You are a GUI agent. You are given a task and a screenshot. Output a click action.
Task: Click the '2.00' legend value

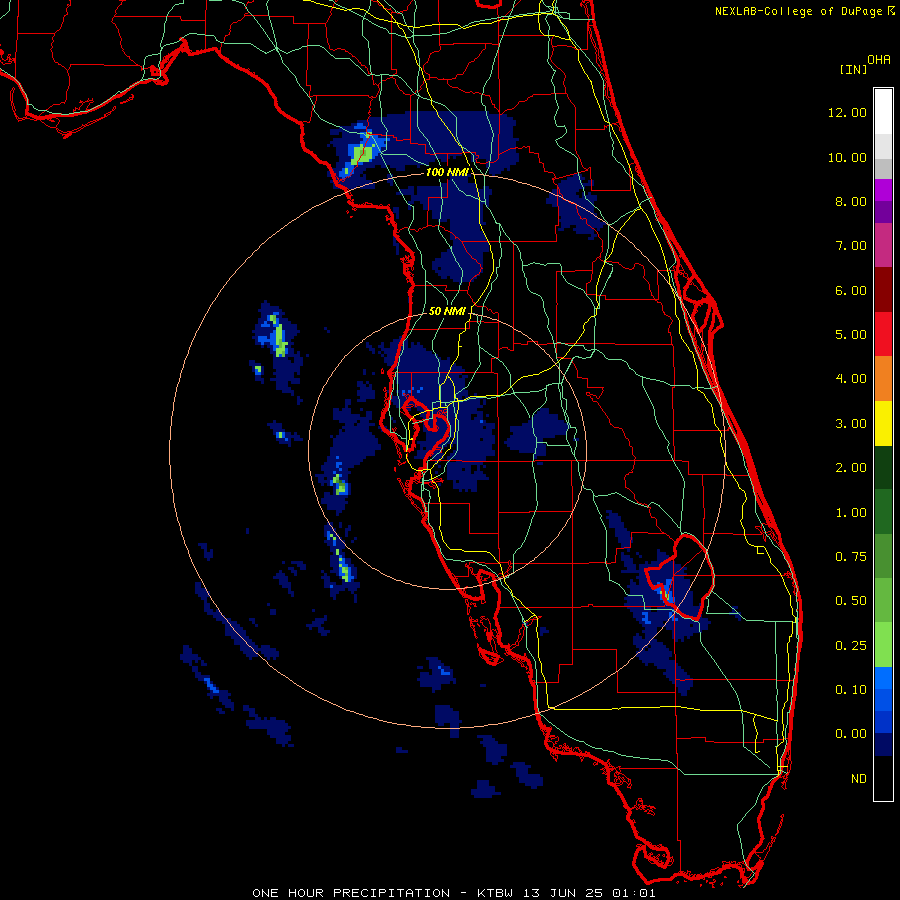click(851, 468)
